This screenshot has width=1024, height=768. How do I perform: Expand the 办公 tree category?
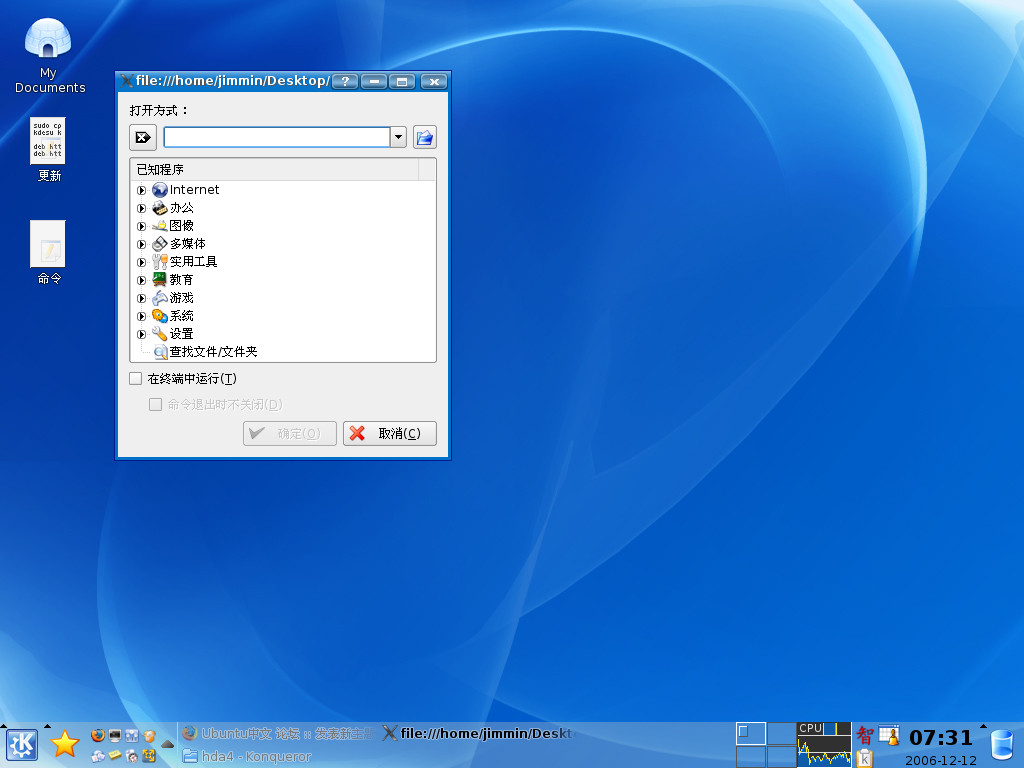(142, 208)
